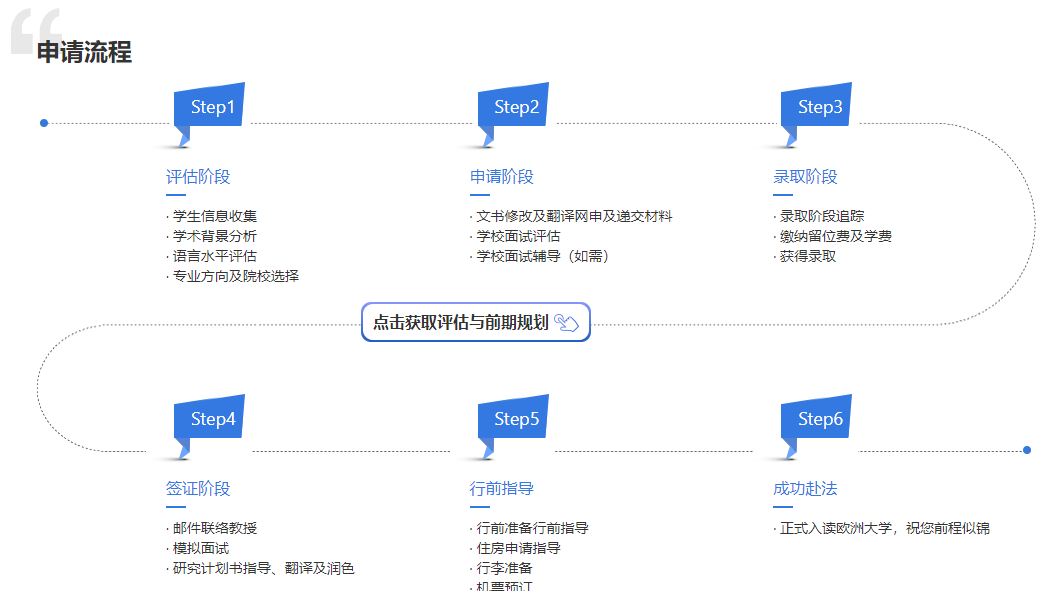This screenshot has width=1043, height=591.
Task: Select the 成功赴法 heading
Action: coord(805,489)
